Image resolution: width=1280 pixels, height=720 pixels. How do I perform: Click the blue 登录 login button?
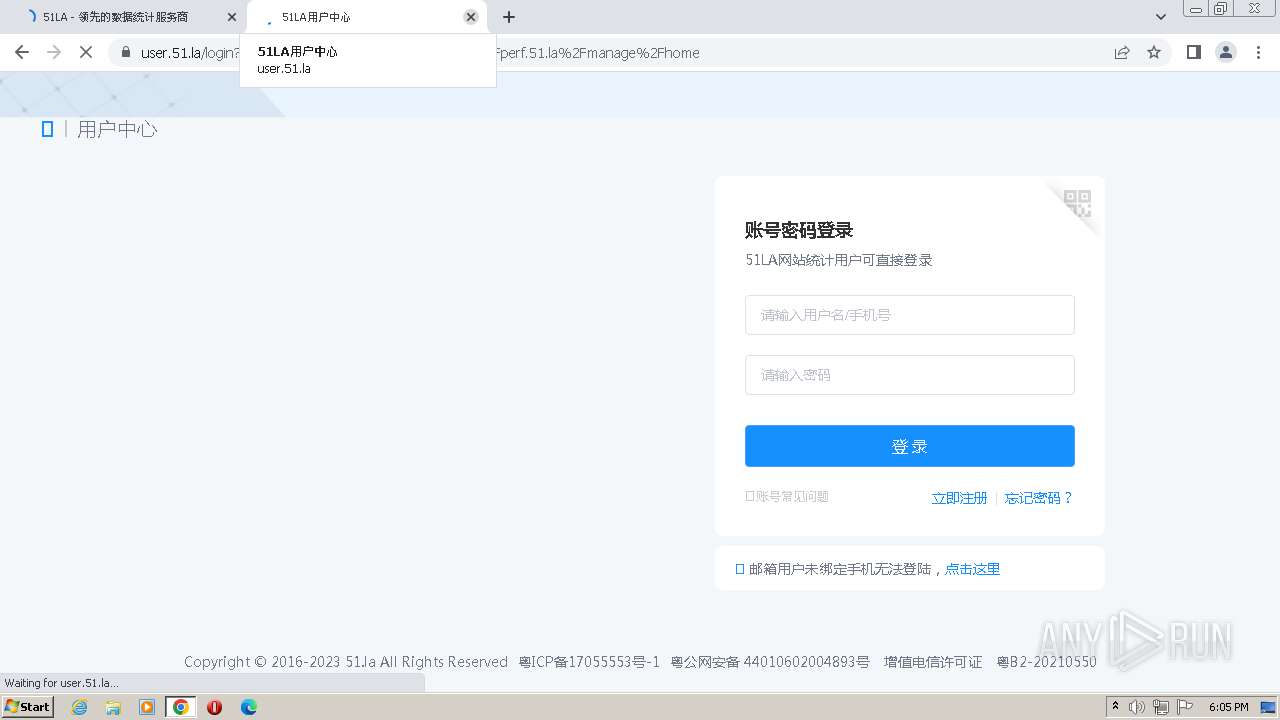click(x=909, y=446)
